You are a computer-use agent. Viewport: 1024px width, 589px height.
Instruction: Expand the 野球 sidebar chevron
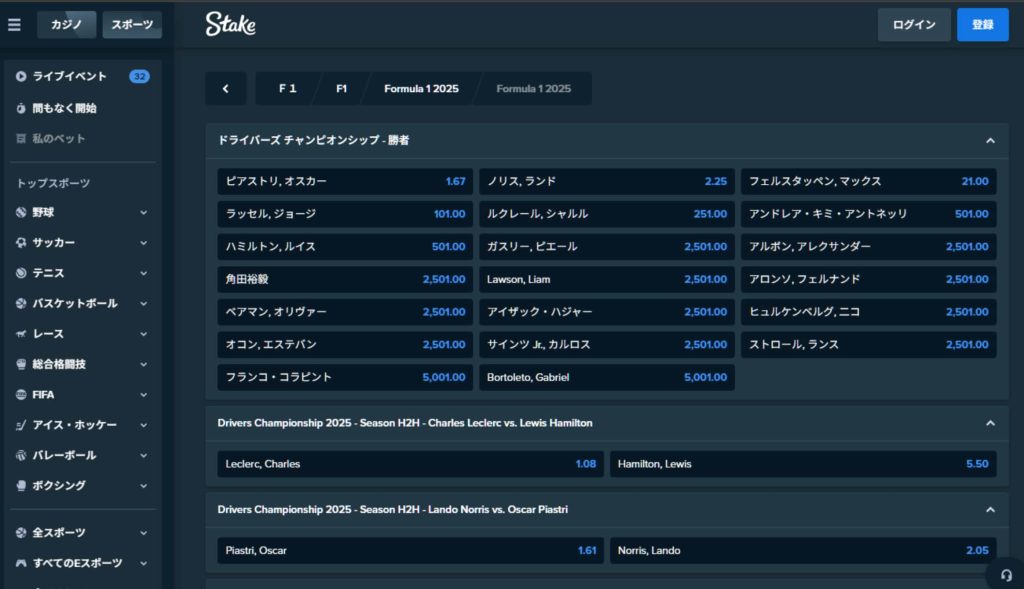point(143,212)
